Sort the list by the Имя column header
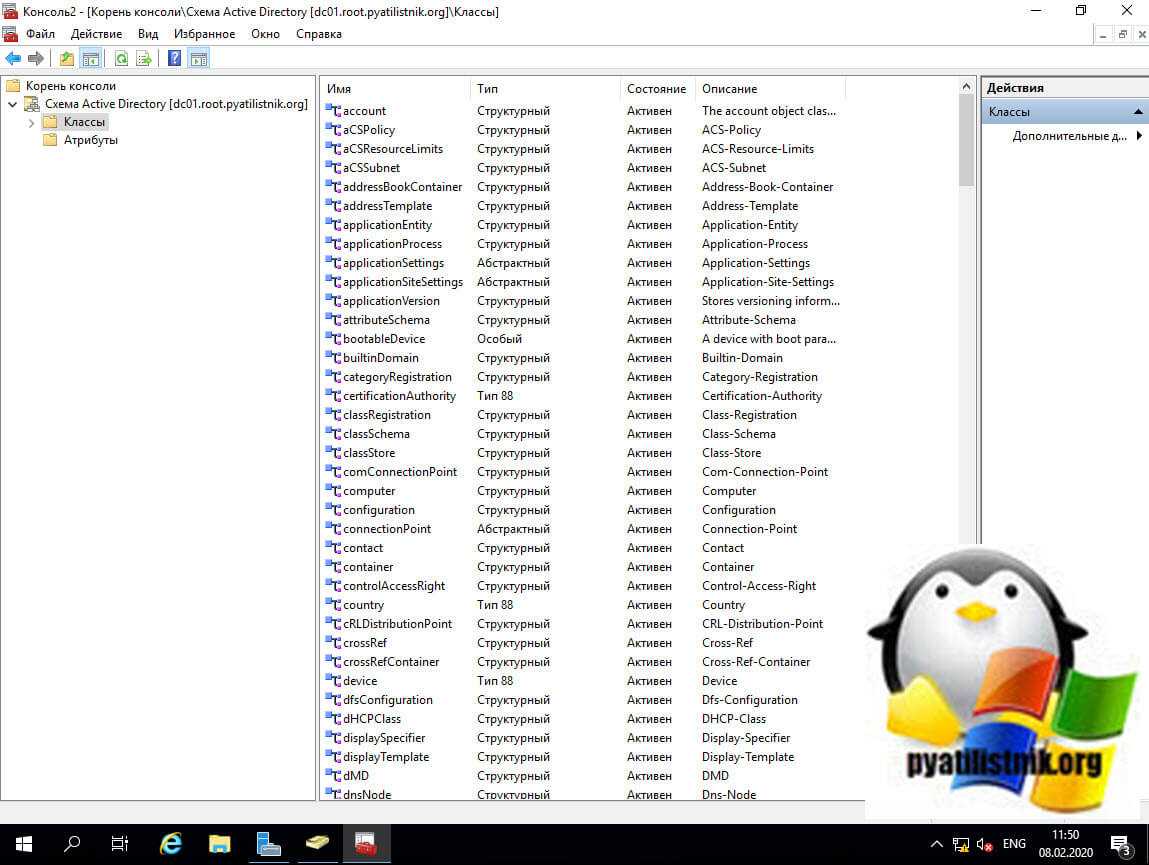 click(395, 89)
